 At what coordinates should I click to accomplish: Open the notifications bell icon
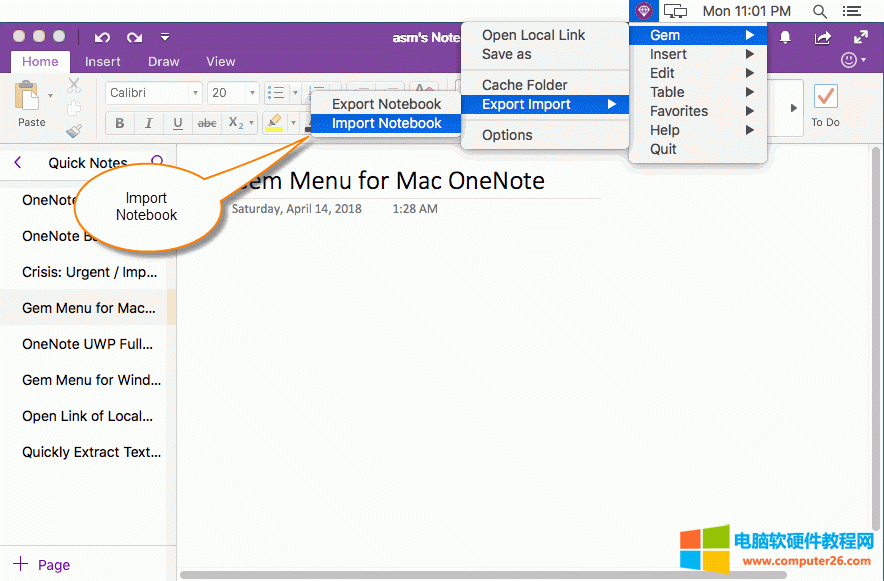coord(785,37)
